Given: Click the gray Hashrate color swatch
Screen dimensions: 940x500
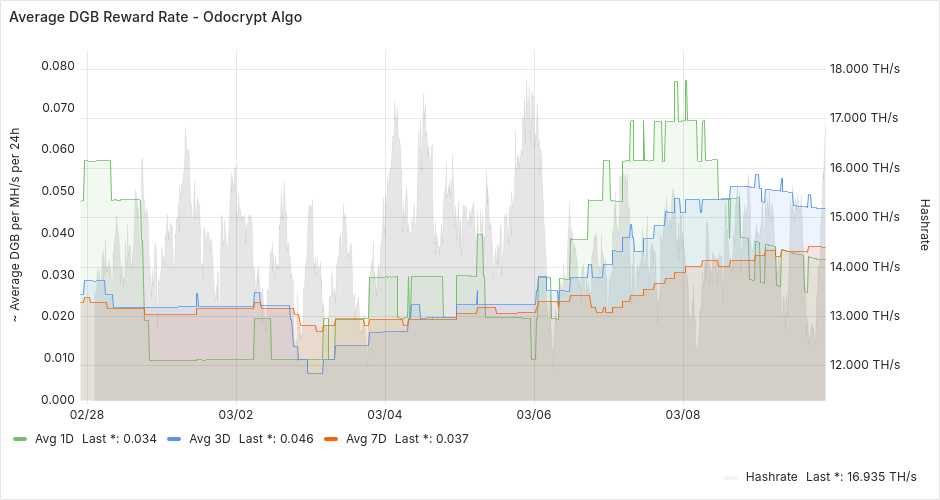Looking at the screenshot, I should 732,476.
